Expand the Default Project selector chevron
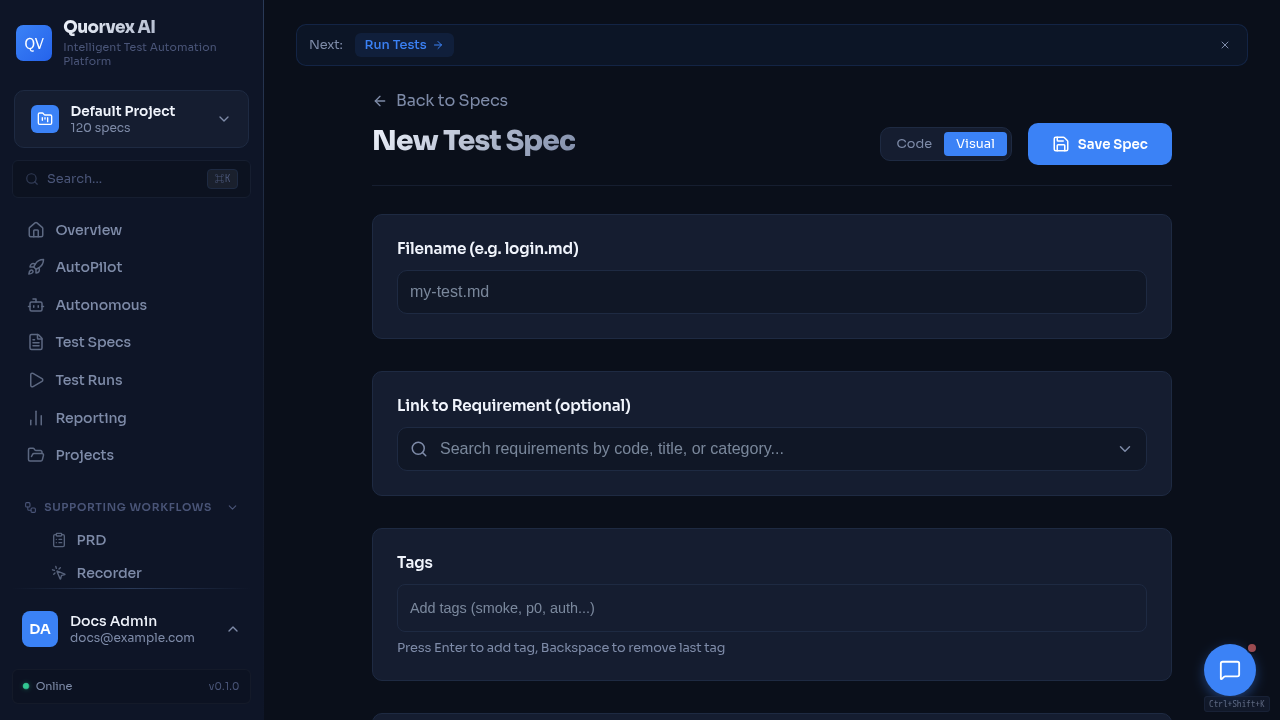Screen dimensions: 1280x720 pyautogui.click(x=224, y=119)
